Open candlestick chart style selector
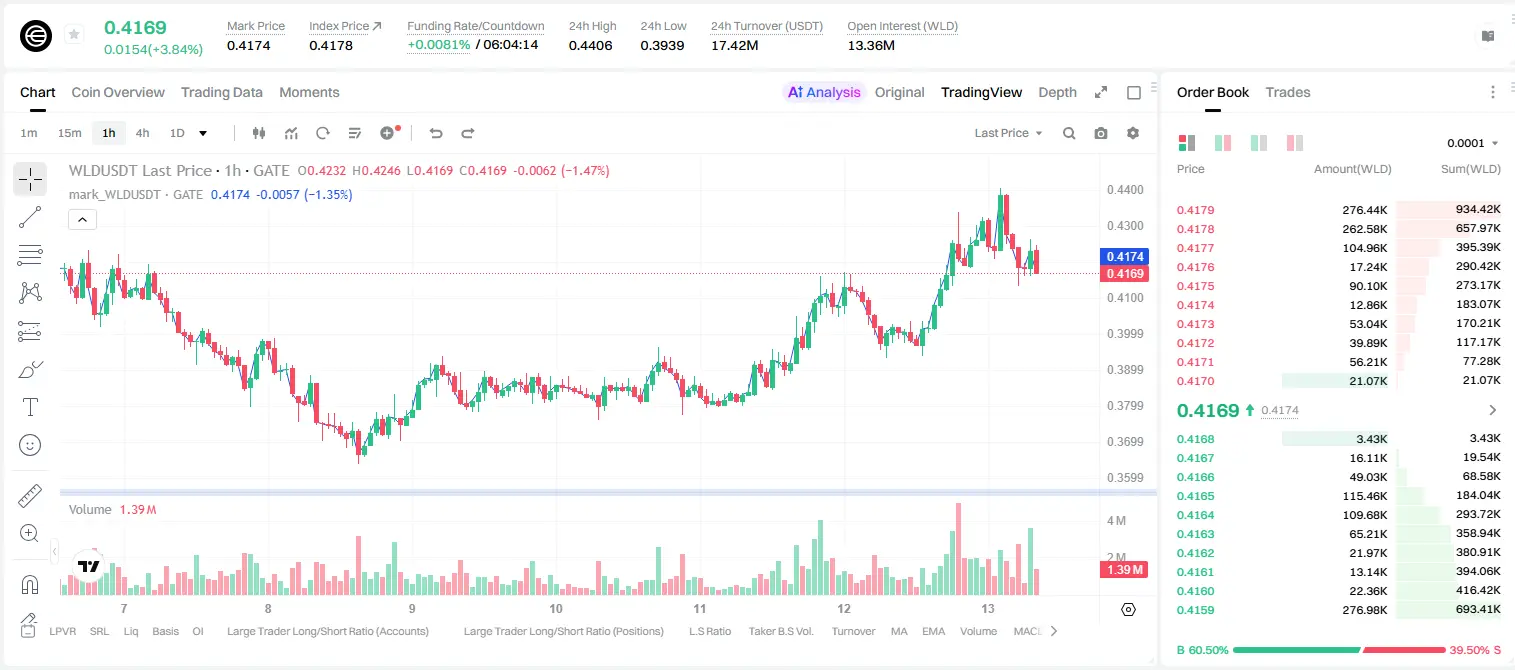This screenshot has height=670, width=1515. [260, 133]
